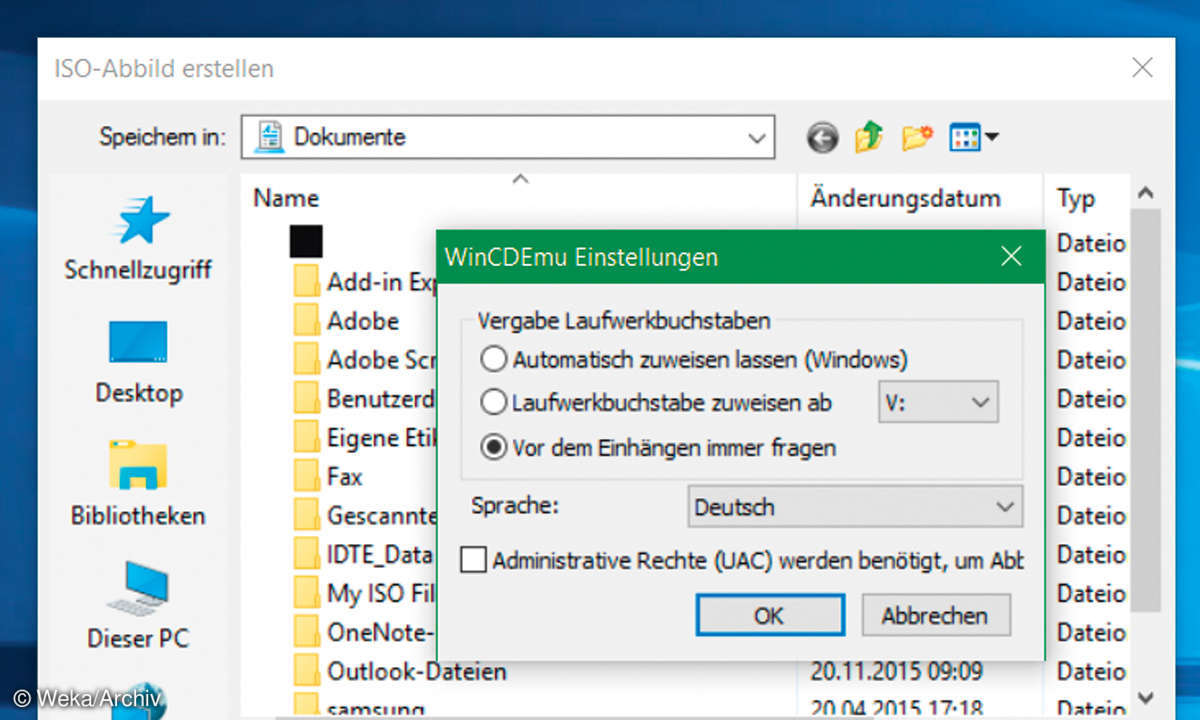Go back with the toolbar back arrow icon
Viewport: 1200px width, 720px height.
(822, 138)
